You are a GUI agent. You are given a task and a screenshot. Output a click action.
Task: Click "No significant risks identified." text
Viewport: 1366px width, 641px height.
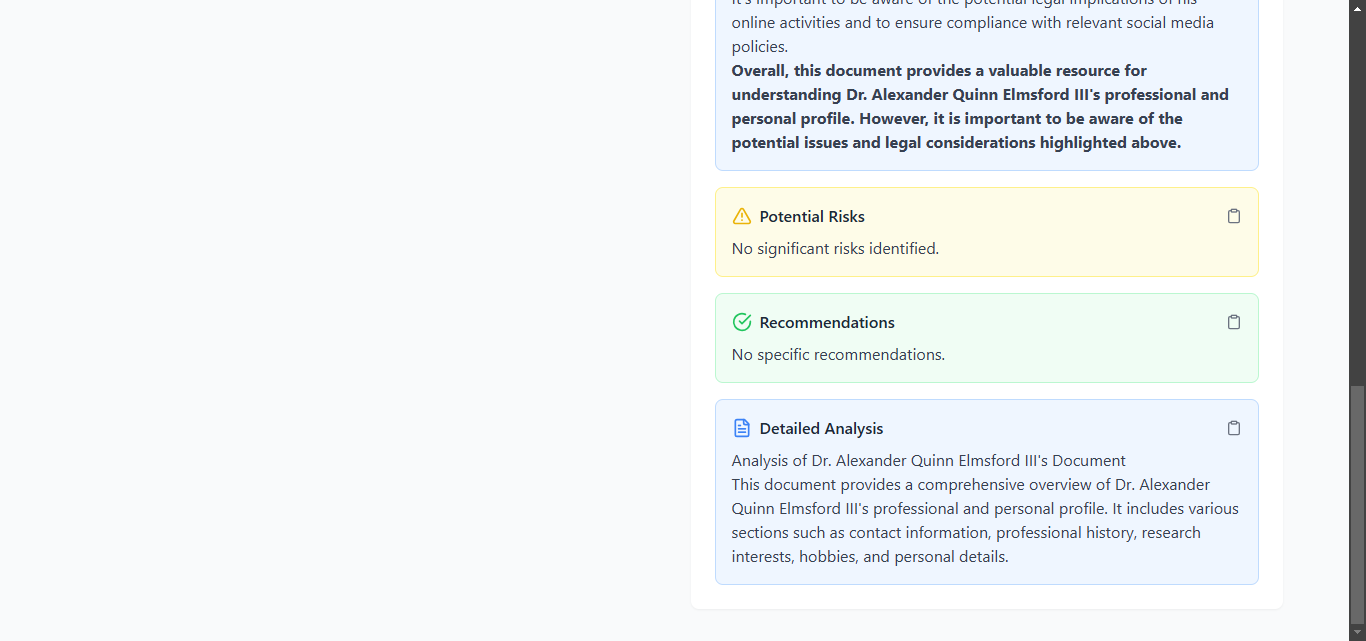pos(835,249)
